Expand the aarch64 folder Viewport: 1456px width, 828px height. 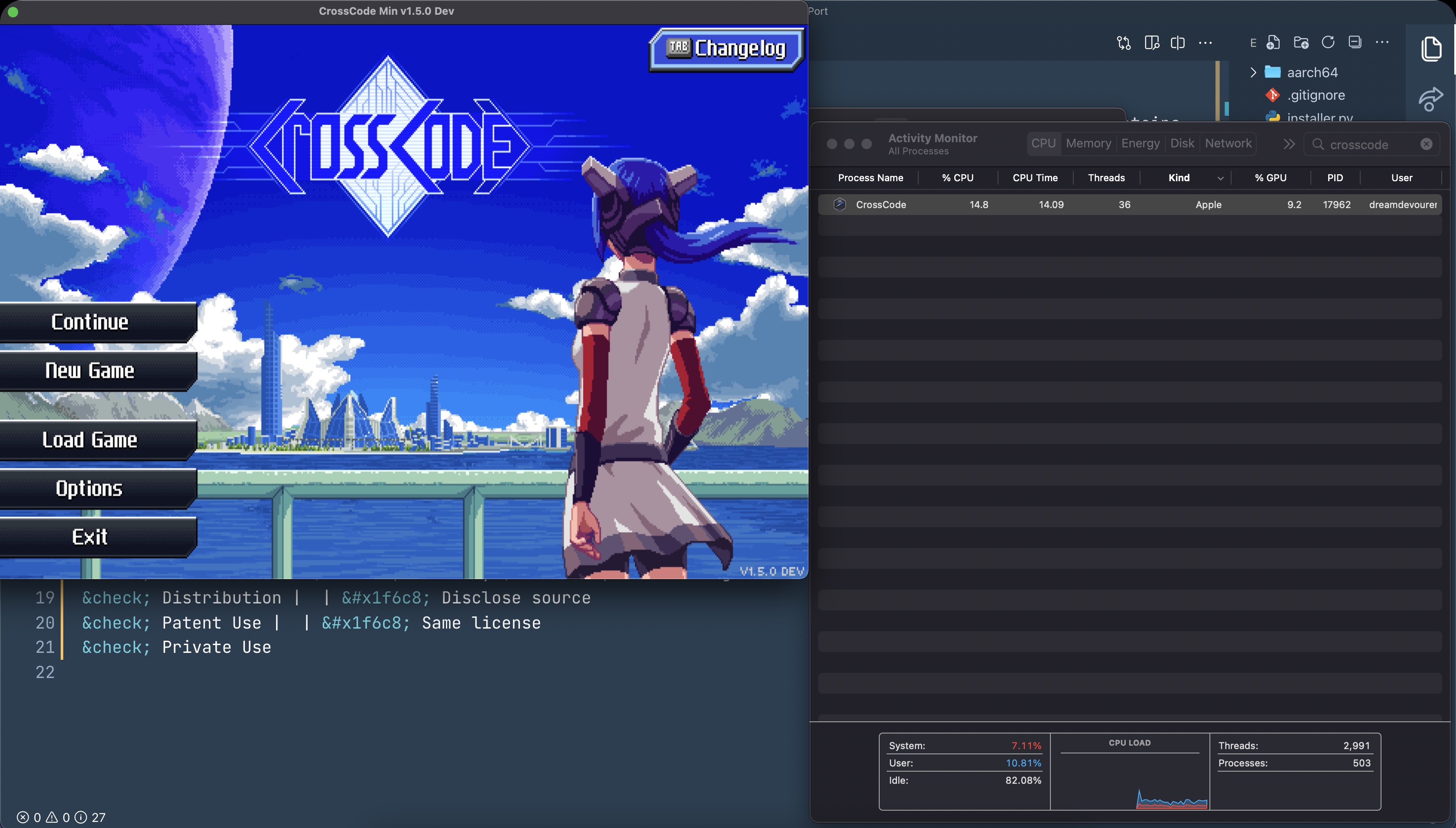[x=1253, y=72]
